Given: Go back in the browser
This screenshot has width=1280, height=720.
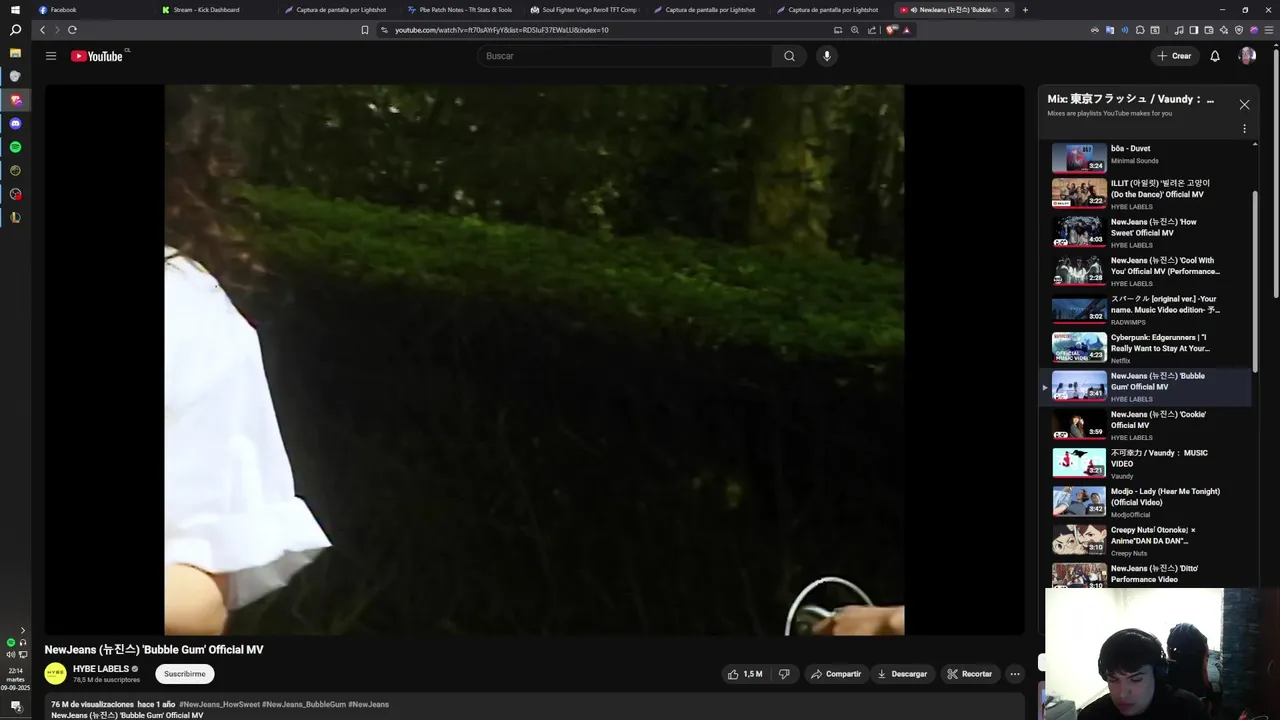Looking at the screenshot, I should point(42,30).
